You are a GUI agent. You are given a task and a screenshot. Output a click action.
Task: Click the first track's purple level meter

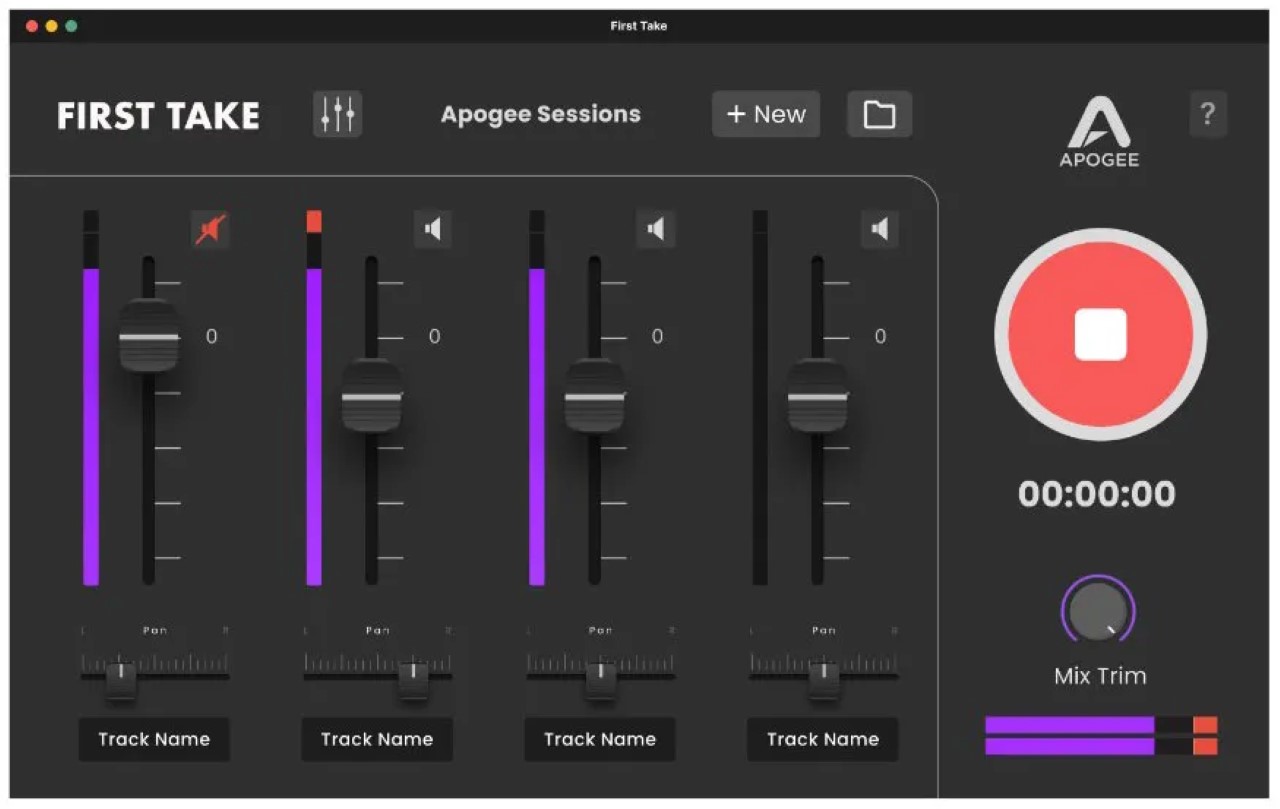(91, 426)
